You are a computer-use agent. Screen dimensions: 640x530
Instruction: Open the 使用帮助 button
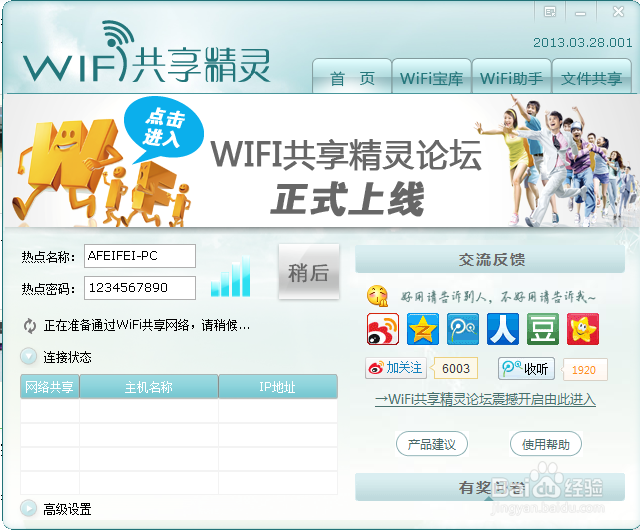point(546,444)
